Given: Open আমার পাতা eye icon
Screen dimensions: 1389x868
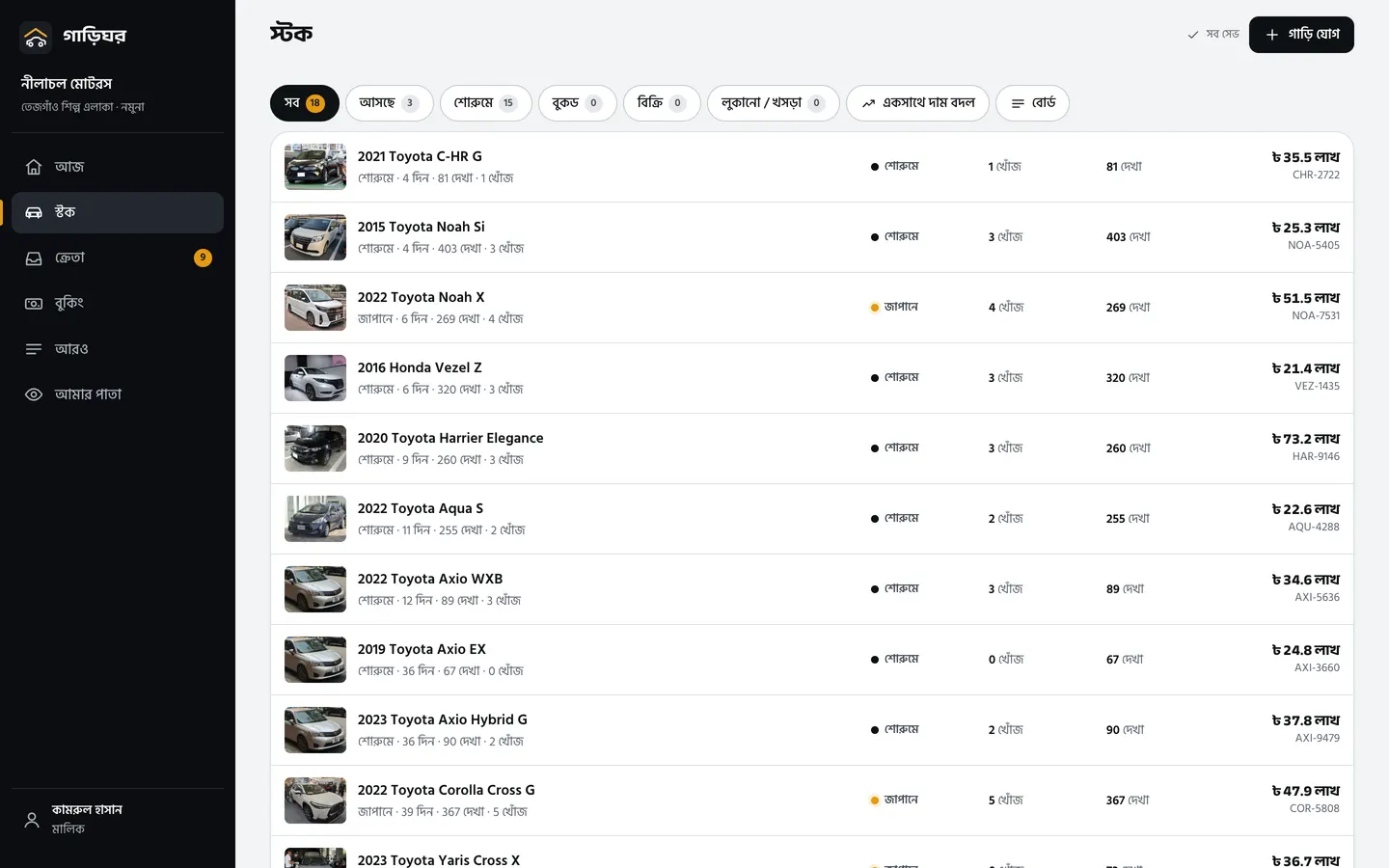Looking at the screenshot, I should point(34,394).
